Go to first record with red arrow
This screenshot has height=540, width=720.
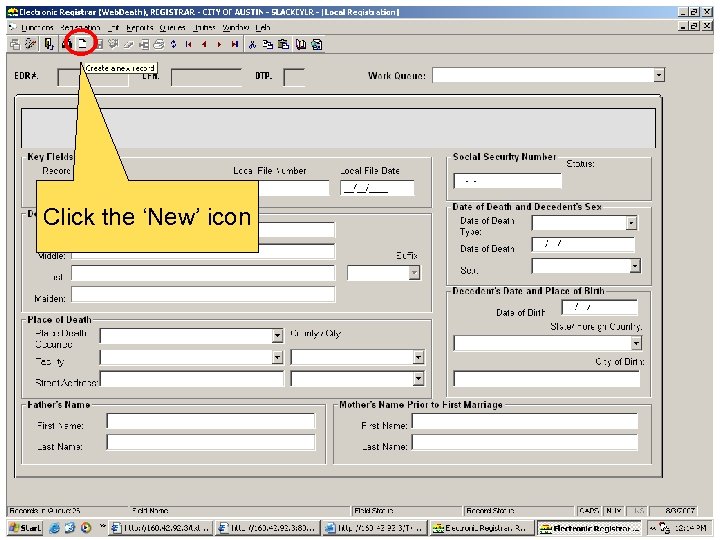pos(188,44)
